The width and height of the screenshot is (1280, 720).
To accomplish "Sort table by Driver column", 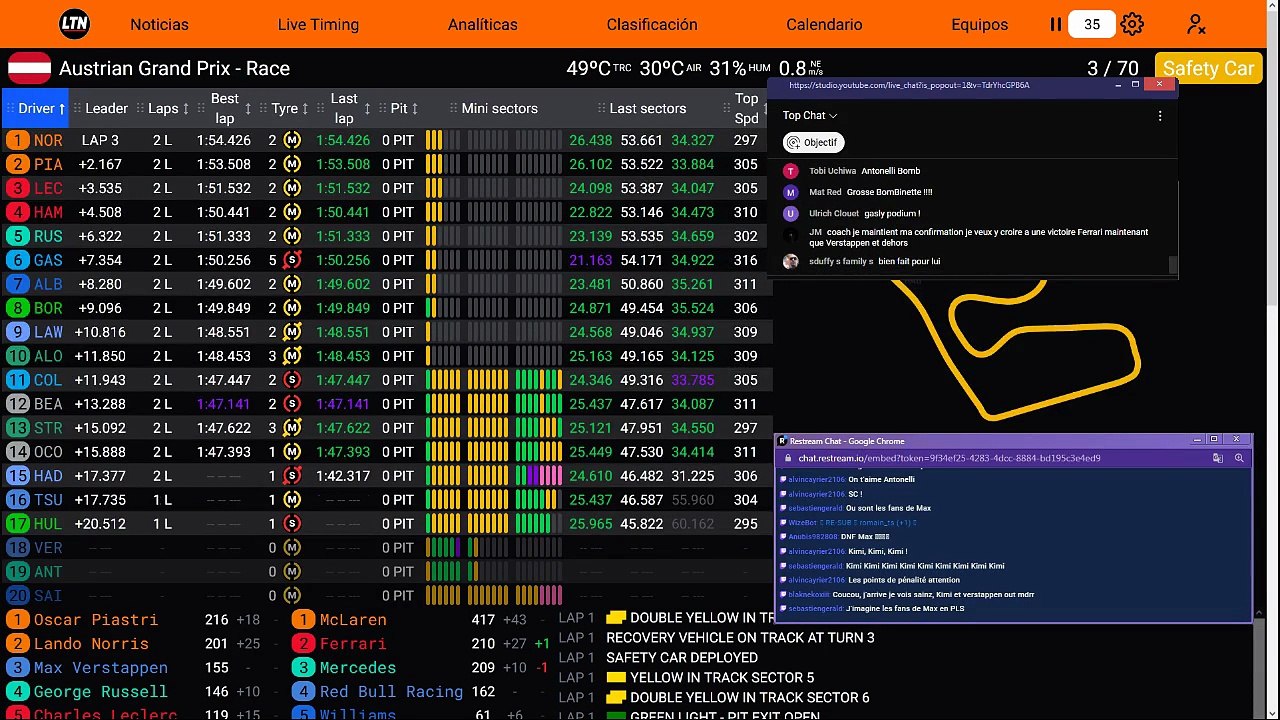I will (x=36, y=108).
